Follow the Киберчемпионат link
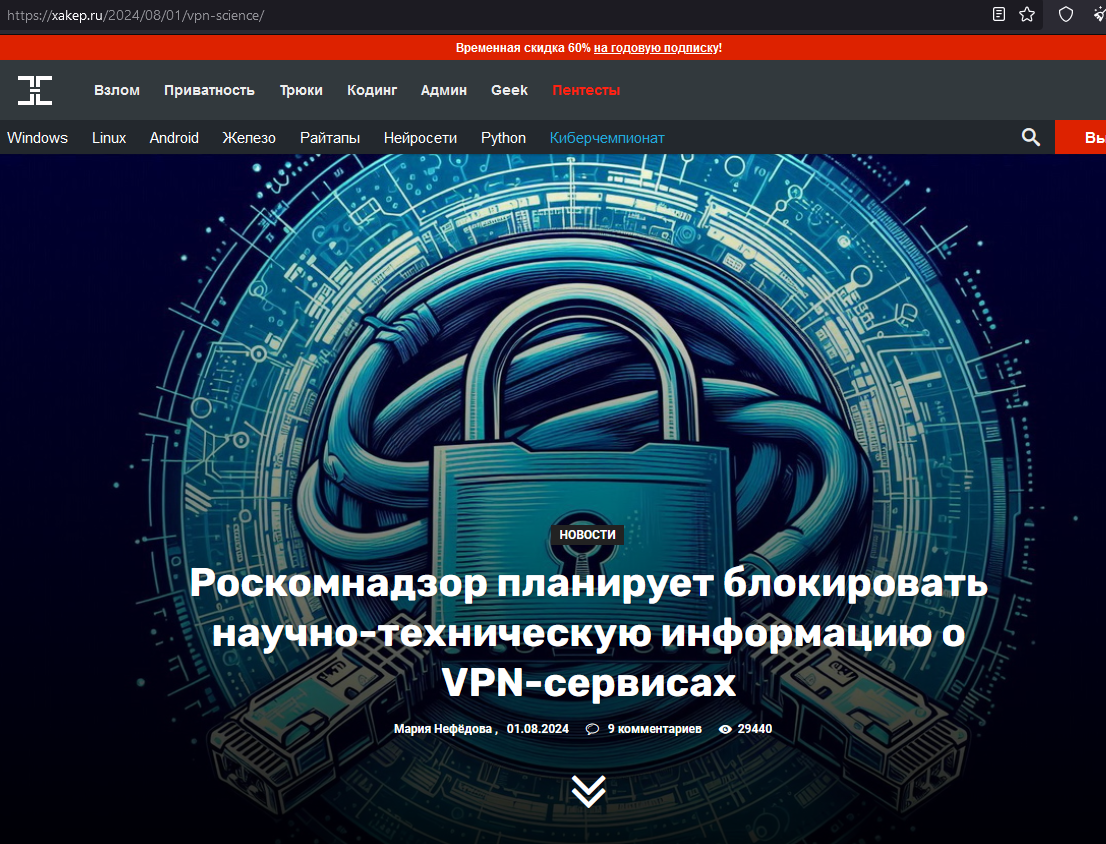This screenshot has height=844, width=1106. click(607, 138)
